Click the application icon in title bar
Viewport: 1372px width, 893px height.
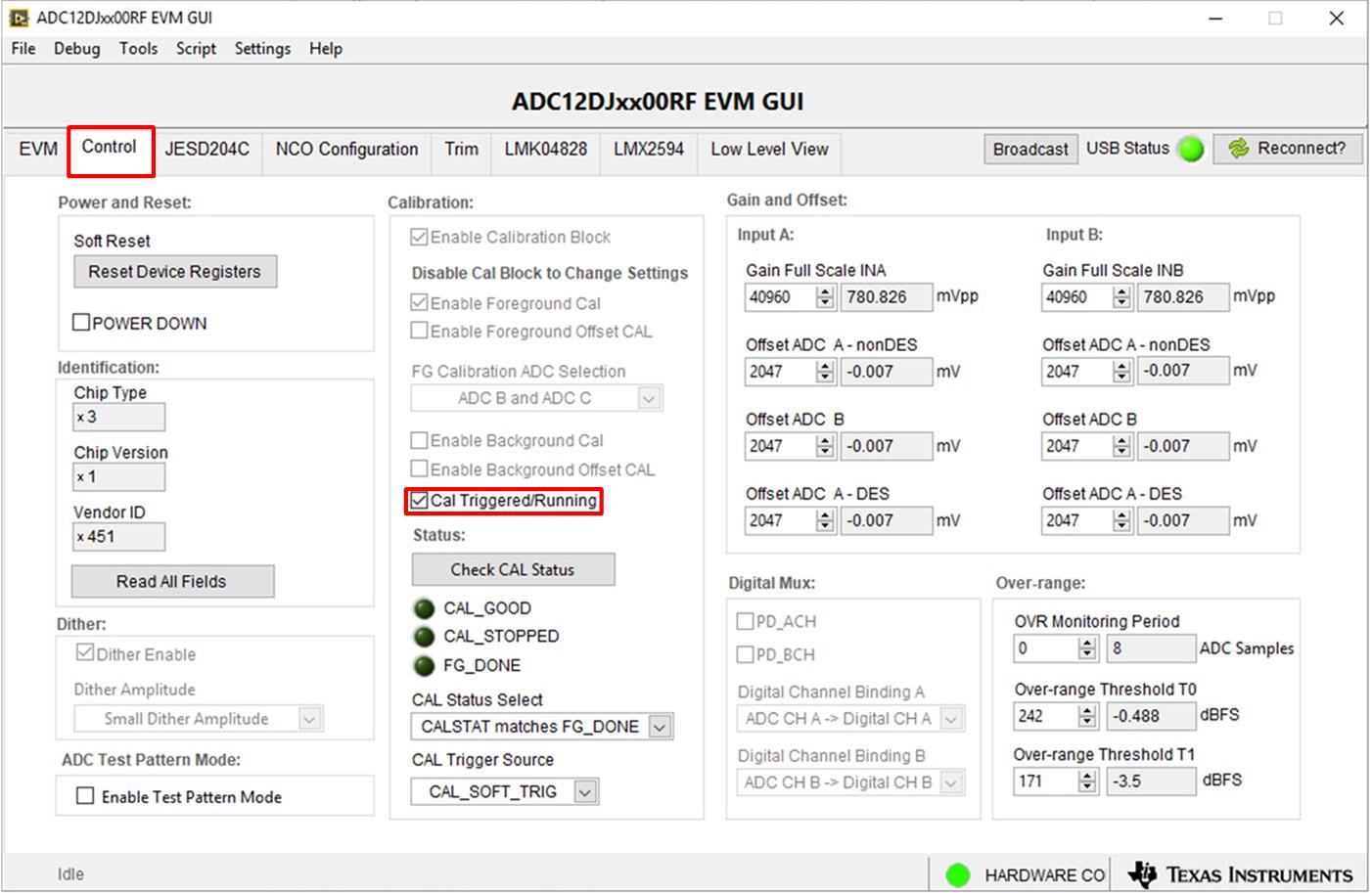[19, 18]
